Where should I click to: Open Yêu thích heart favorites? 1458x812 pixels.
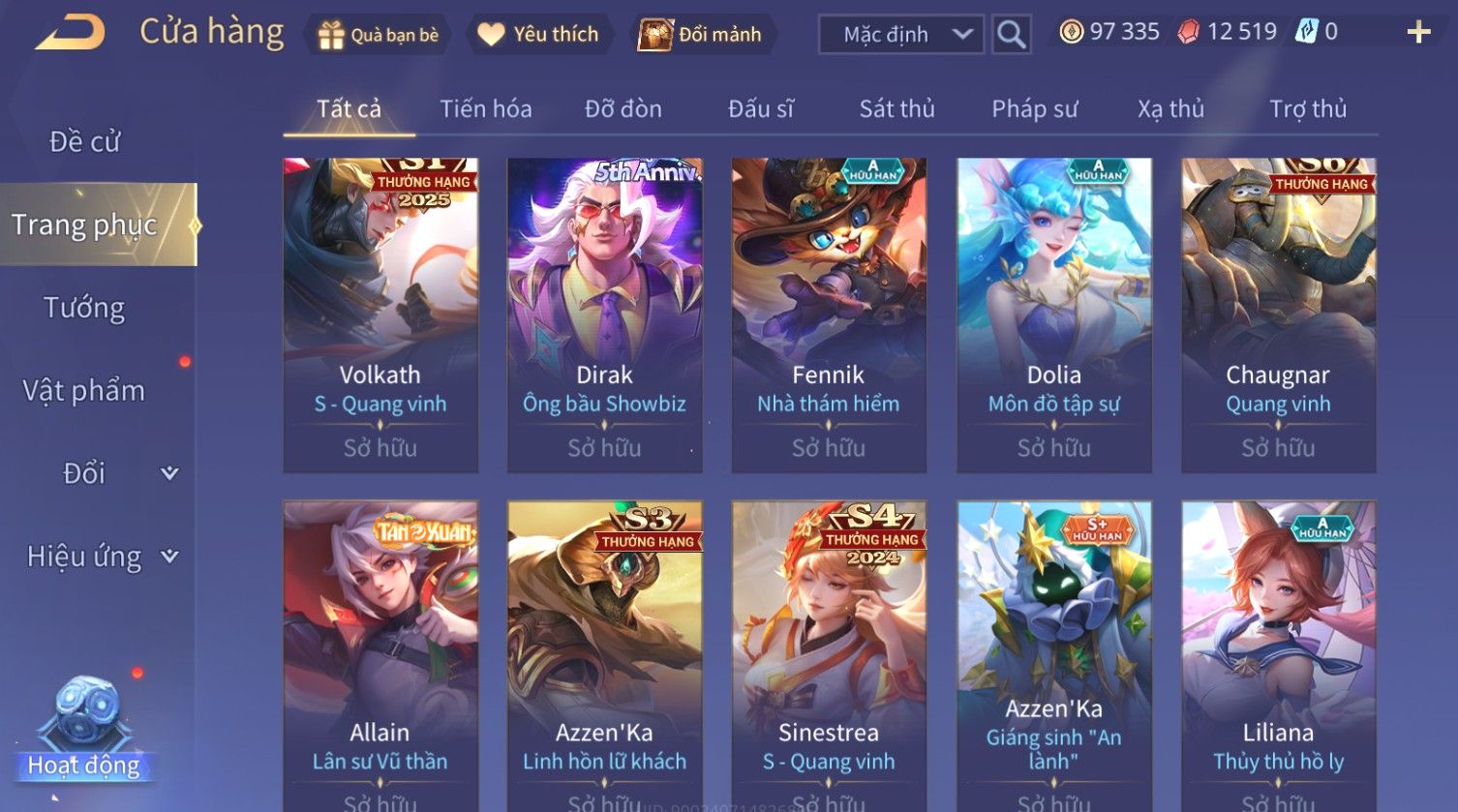[x=491, y=35]
